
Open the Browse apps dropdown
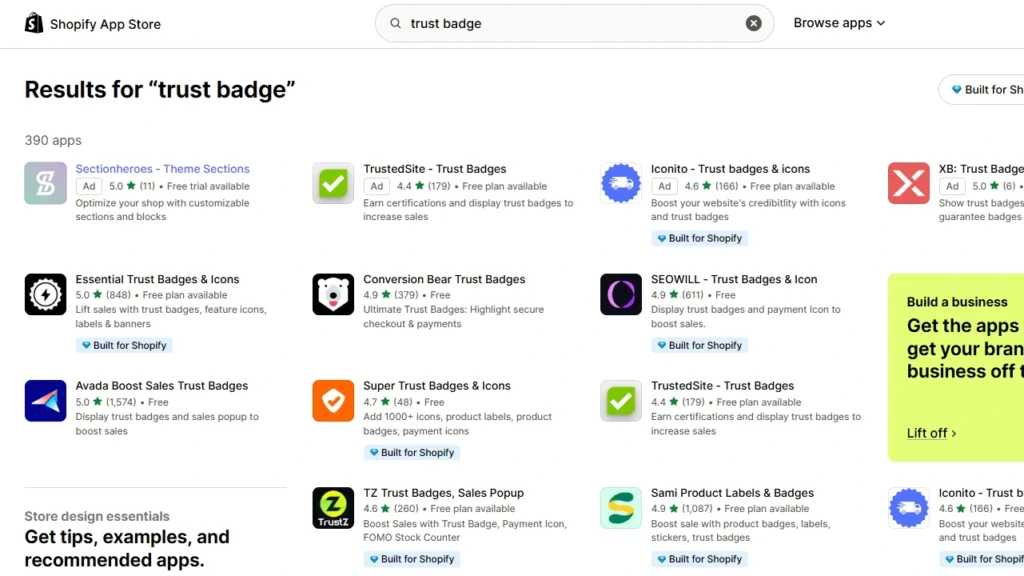click(x=838, y=22)
